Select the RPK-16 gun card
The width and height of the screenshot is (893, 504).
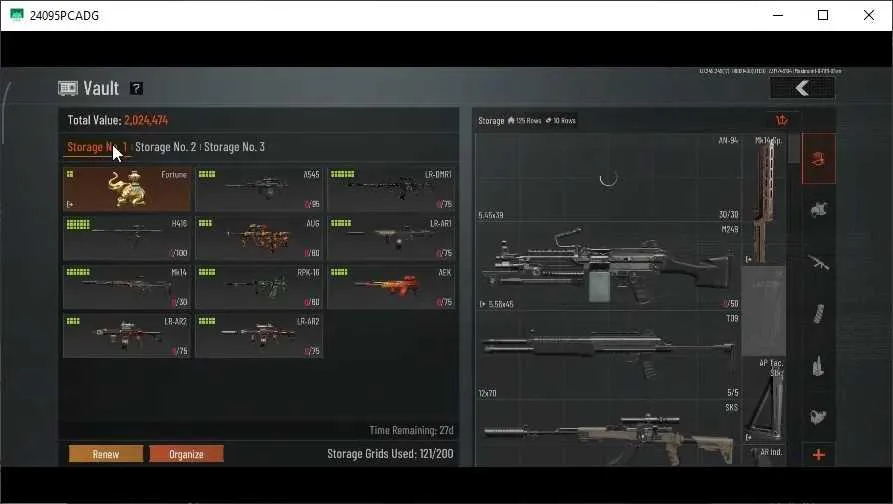click(x=259, y=287)
